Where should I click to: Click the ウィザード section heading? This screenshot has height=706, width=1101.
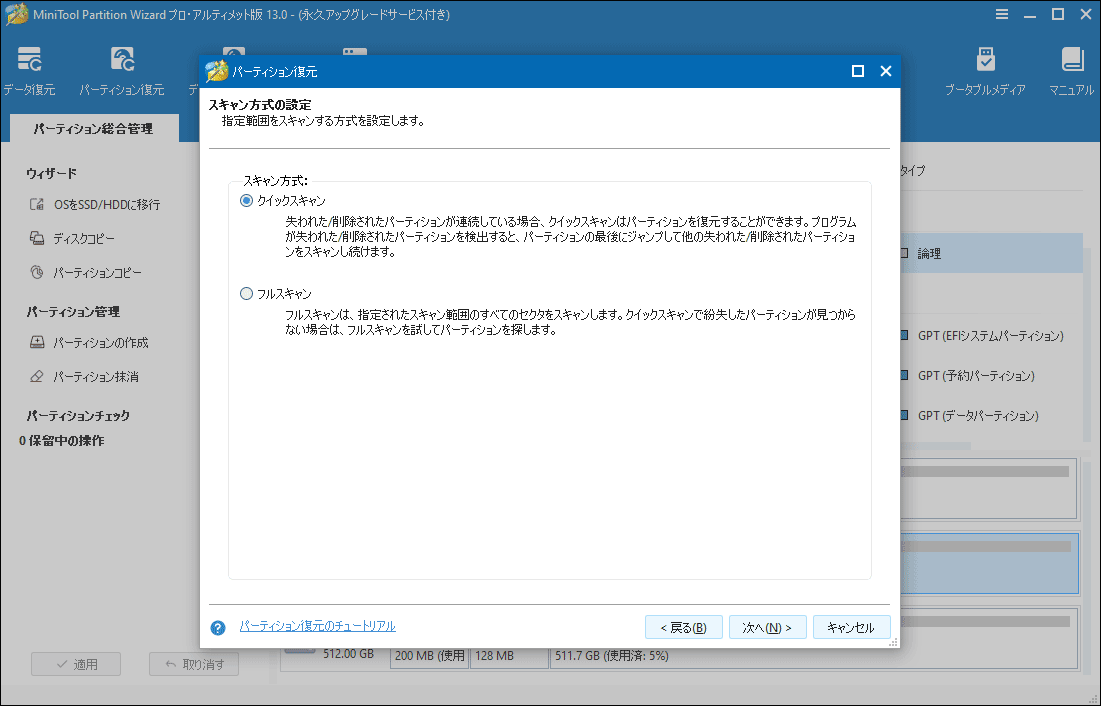[51, 174]
